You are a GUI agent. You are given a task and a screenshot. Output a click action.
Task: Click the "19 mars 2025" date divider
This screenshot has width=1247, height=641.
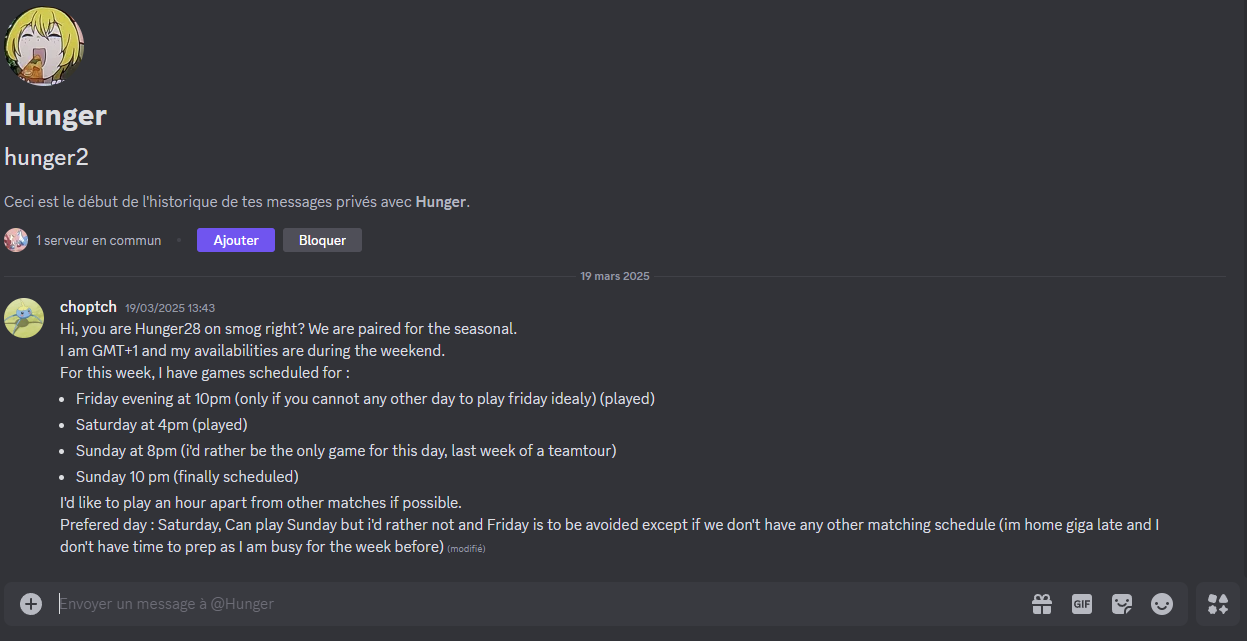tap(614, 276)
